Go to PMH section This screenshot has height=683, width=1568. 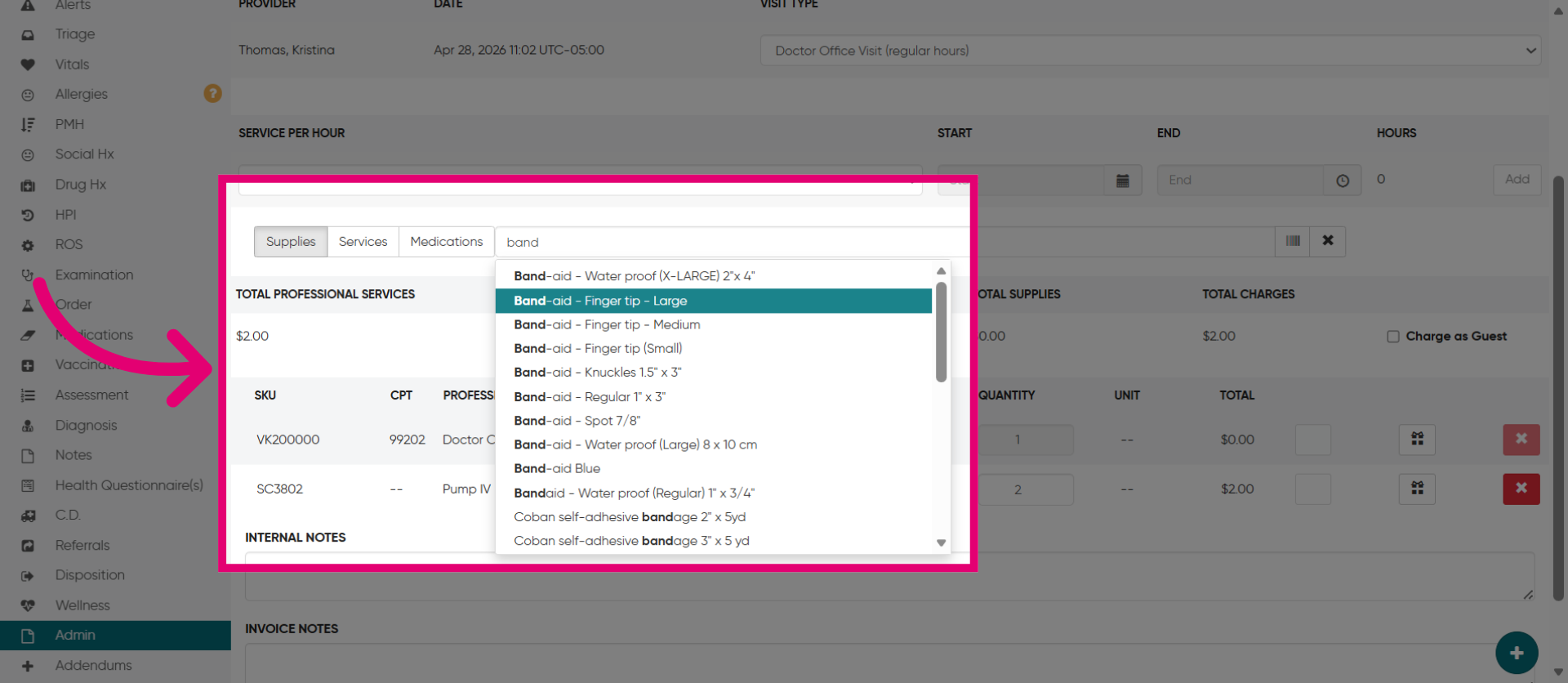[x=69, y=124]
